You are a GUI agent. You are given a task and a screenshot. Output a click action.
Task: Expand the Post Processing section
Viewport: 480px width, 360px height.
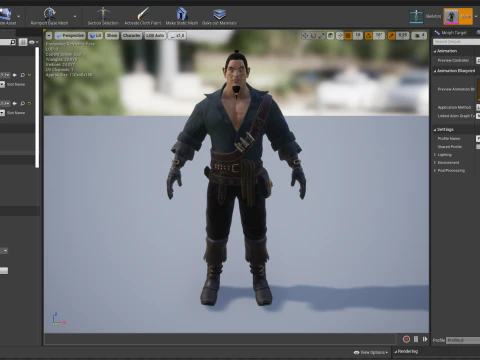[435, 171]
